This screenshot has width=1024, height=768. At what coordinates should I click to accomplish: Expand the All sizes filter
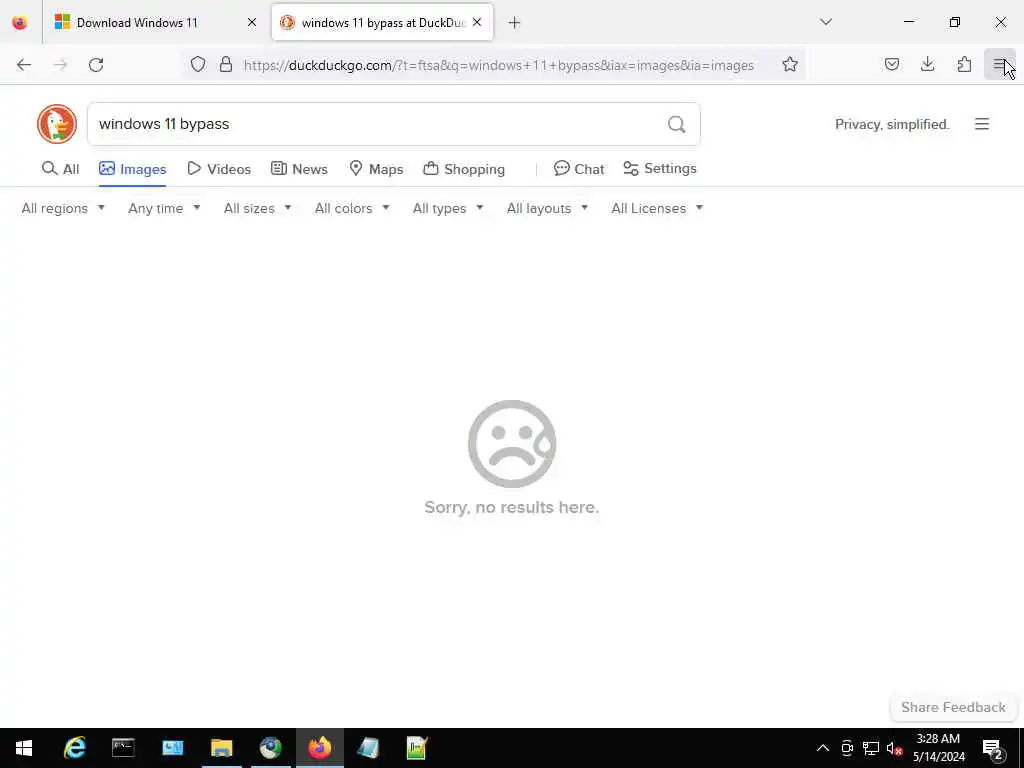(257, 208)
